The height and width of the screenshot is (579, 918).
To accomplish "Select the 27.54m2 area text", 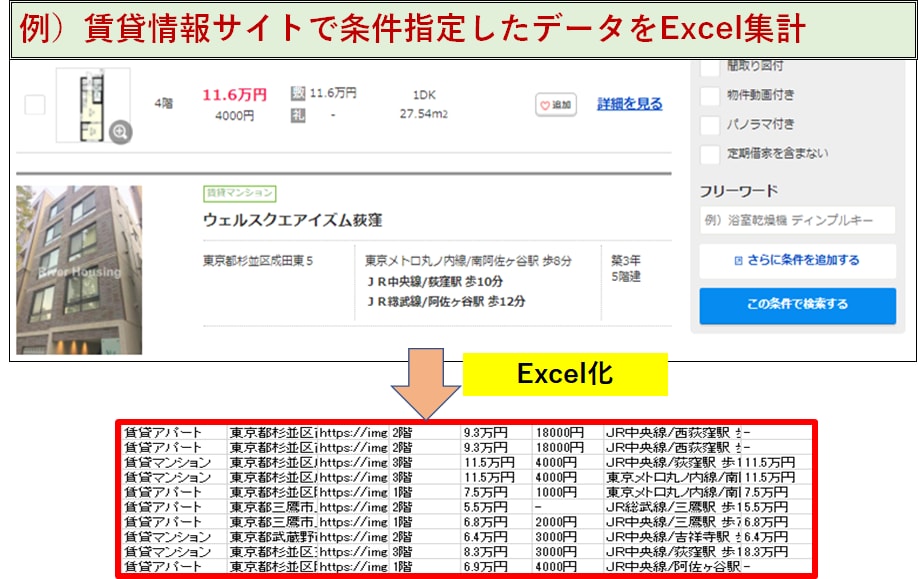I will [424, 114].
